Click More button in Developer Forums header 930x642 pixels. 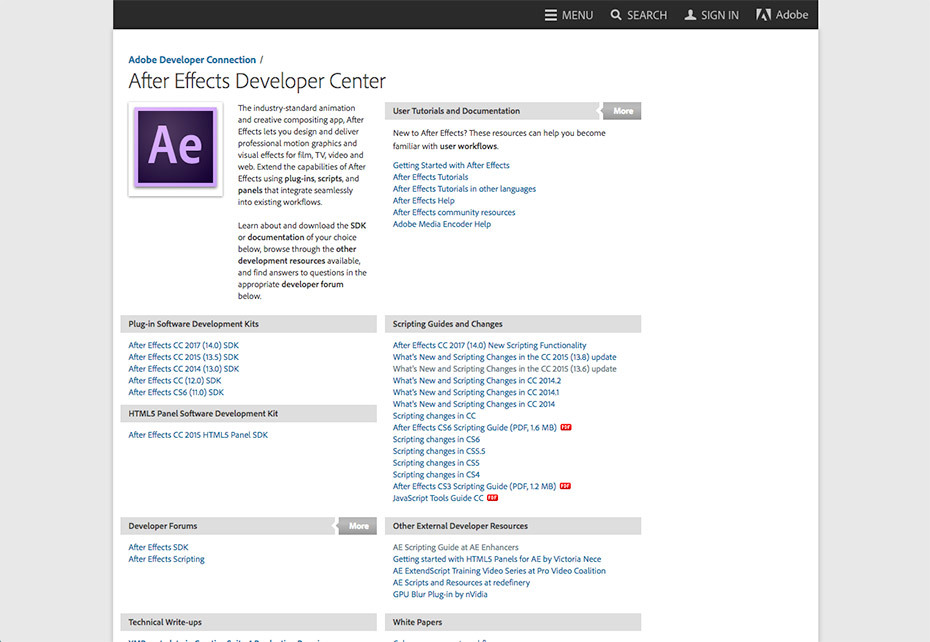[358, 526]
